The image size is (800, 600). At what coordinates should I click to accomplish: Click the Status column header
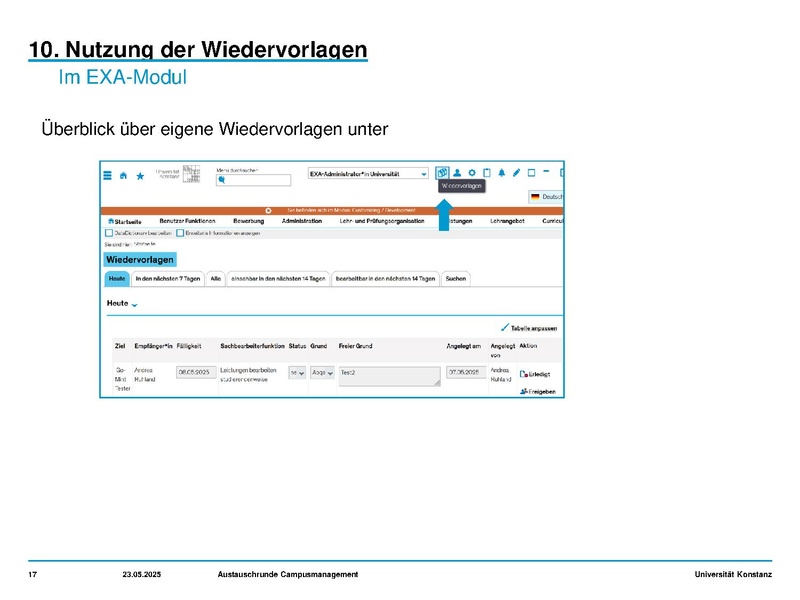[x=297, y=346]
